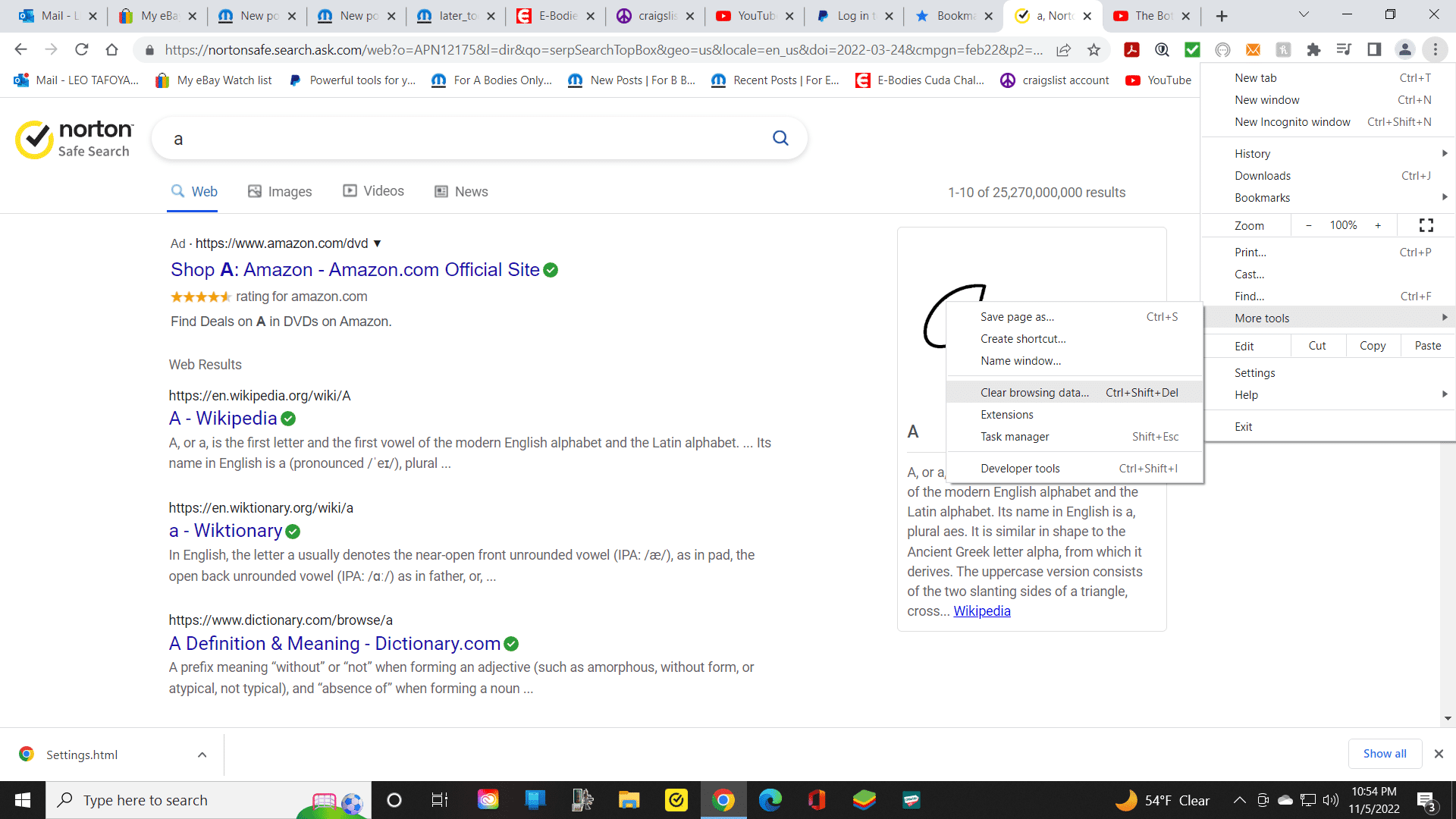Image resolution: width=1456 pixels, height=819 pixels.
Task: Click the share page icon in address bar
Action: tap(1063, 50)
